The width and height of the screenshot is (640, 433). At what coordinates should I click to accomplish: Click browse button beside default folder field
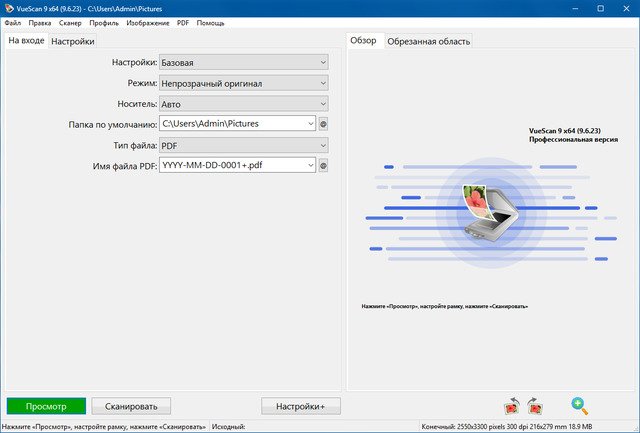(323, 124)
